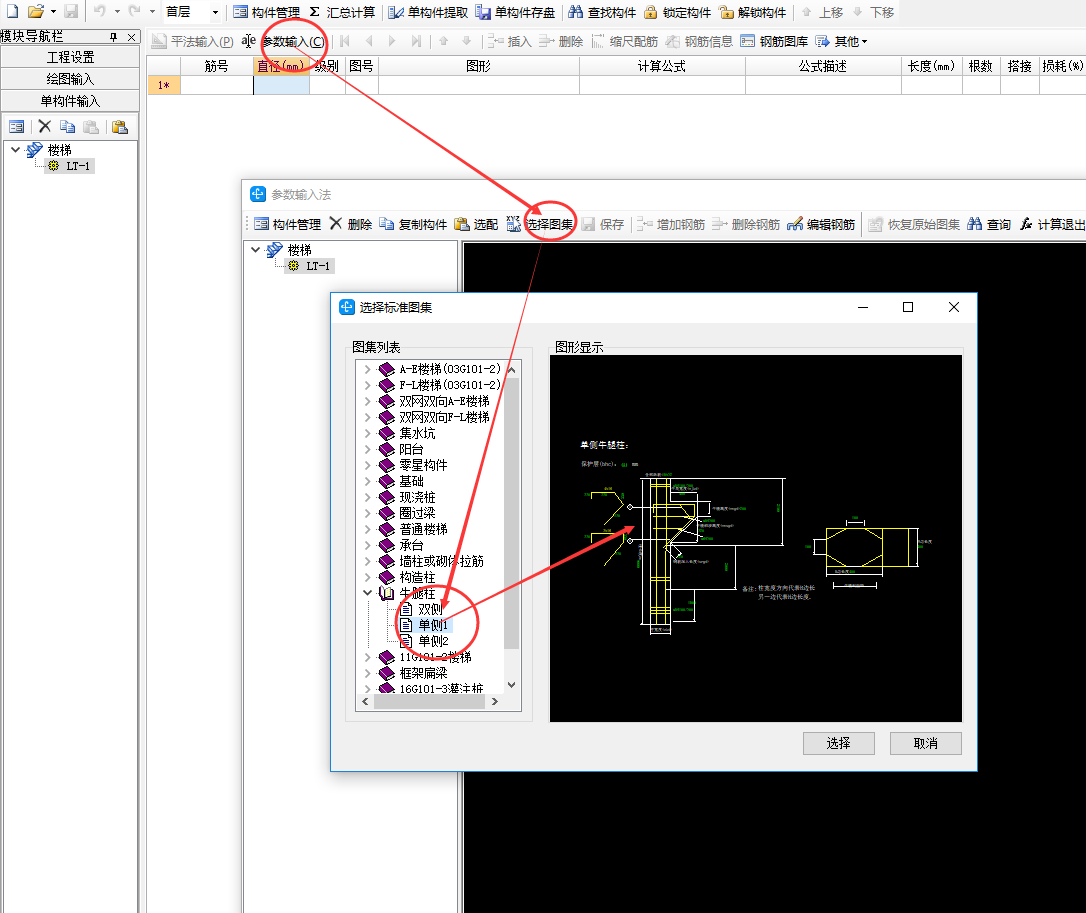Click 构件管理 in the main toolbar
This screenshot has width=1086, height=913.
coord(267,12)
